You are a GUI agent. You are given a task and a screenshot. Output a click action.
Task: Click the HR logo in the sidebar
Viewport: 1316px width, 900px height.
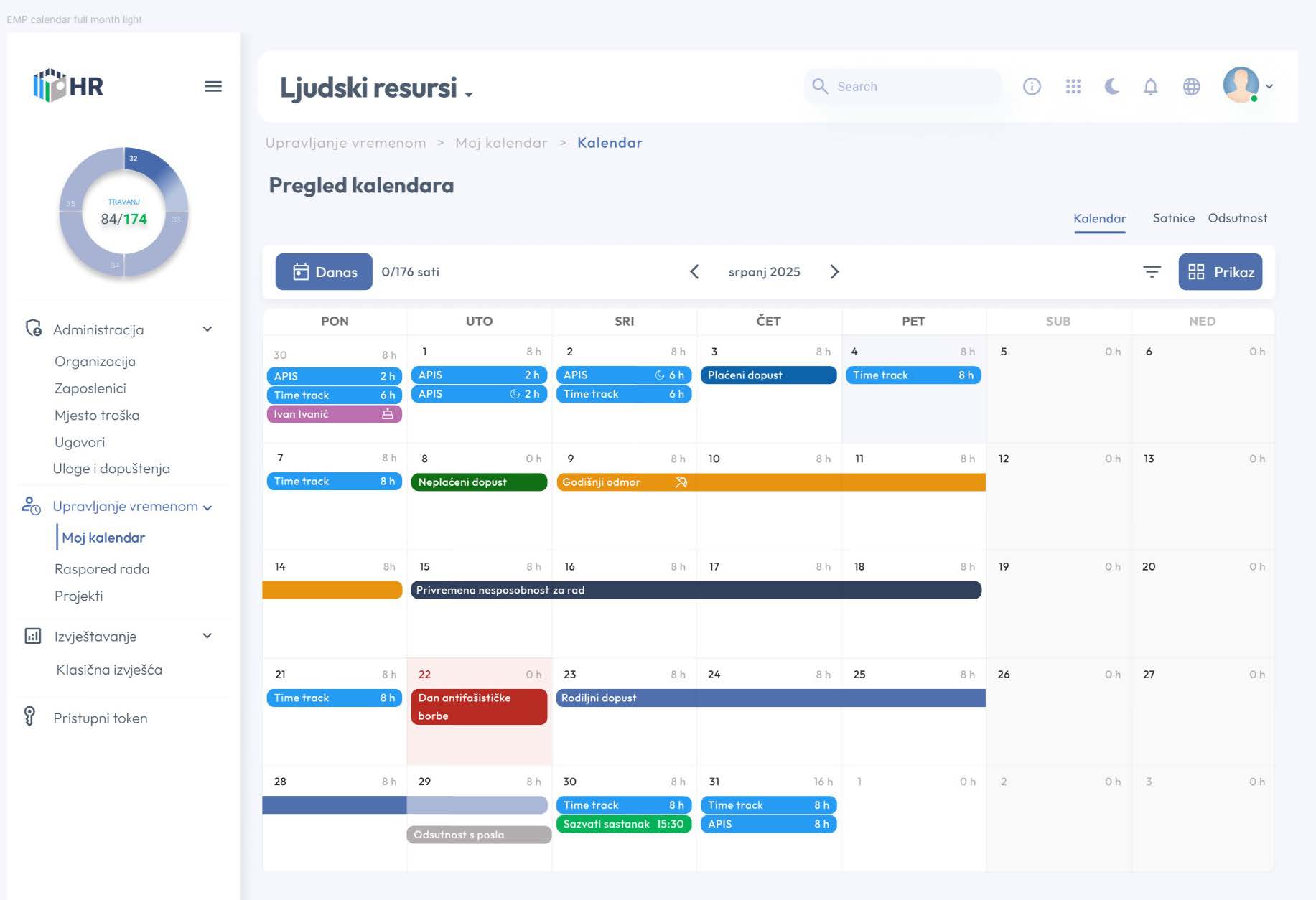point(68,86)
